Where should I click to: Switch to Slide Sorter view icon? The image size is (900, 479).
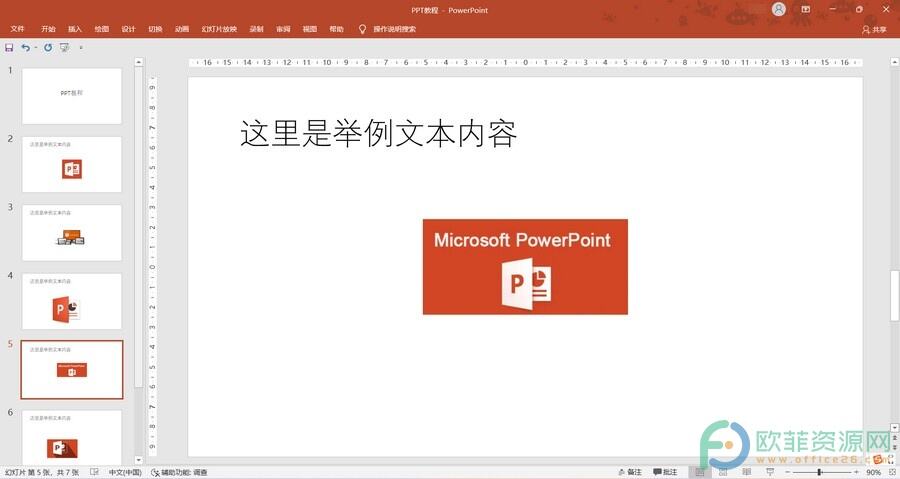tap(723, 472)
